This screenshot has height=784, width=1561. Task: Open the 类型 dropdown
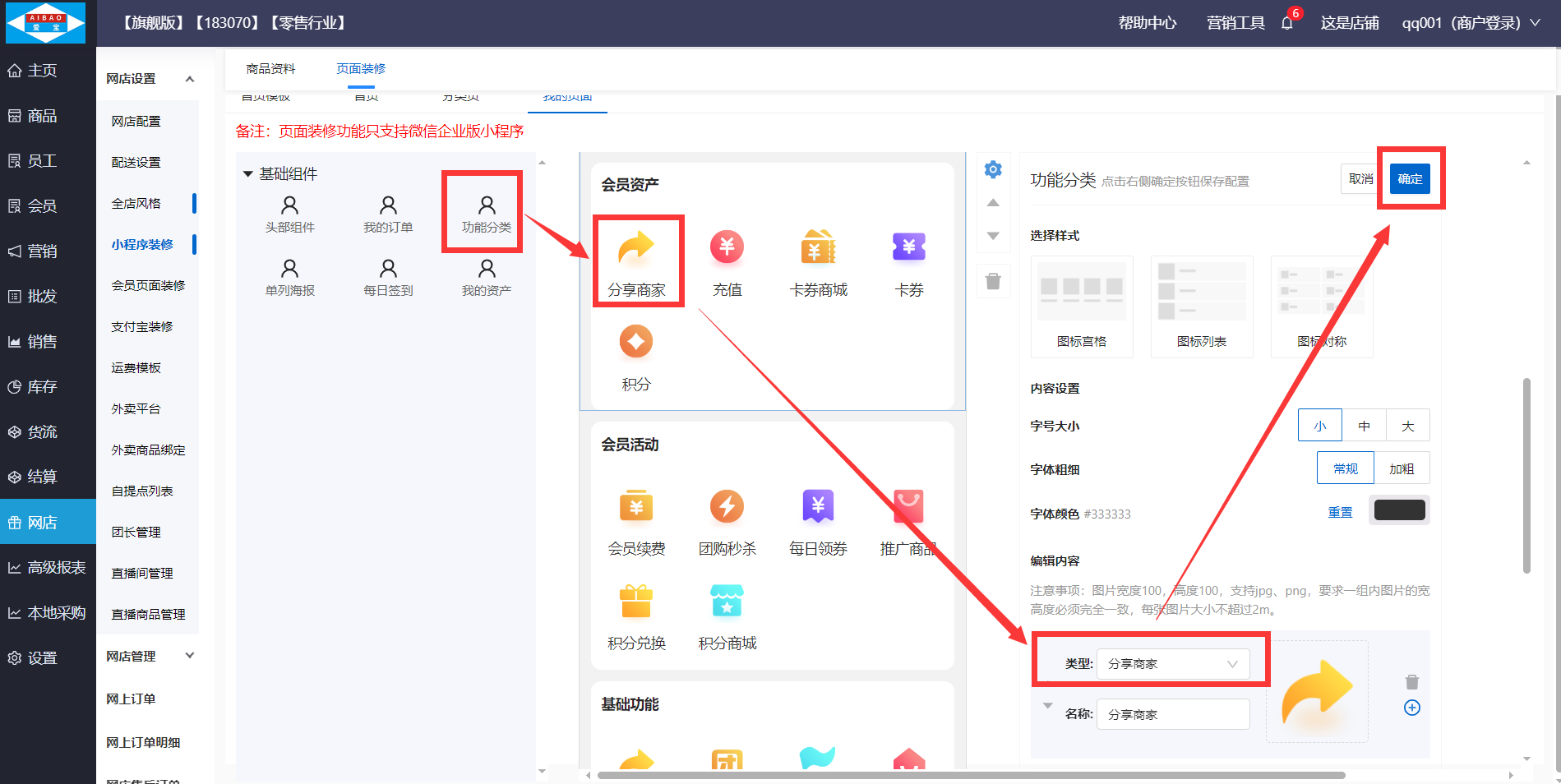1172,664
